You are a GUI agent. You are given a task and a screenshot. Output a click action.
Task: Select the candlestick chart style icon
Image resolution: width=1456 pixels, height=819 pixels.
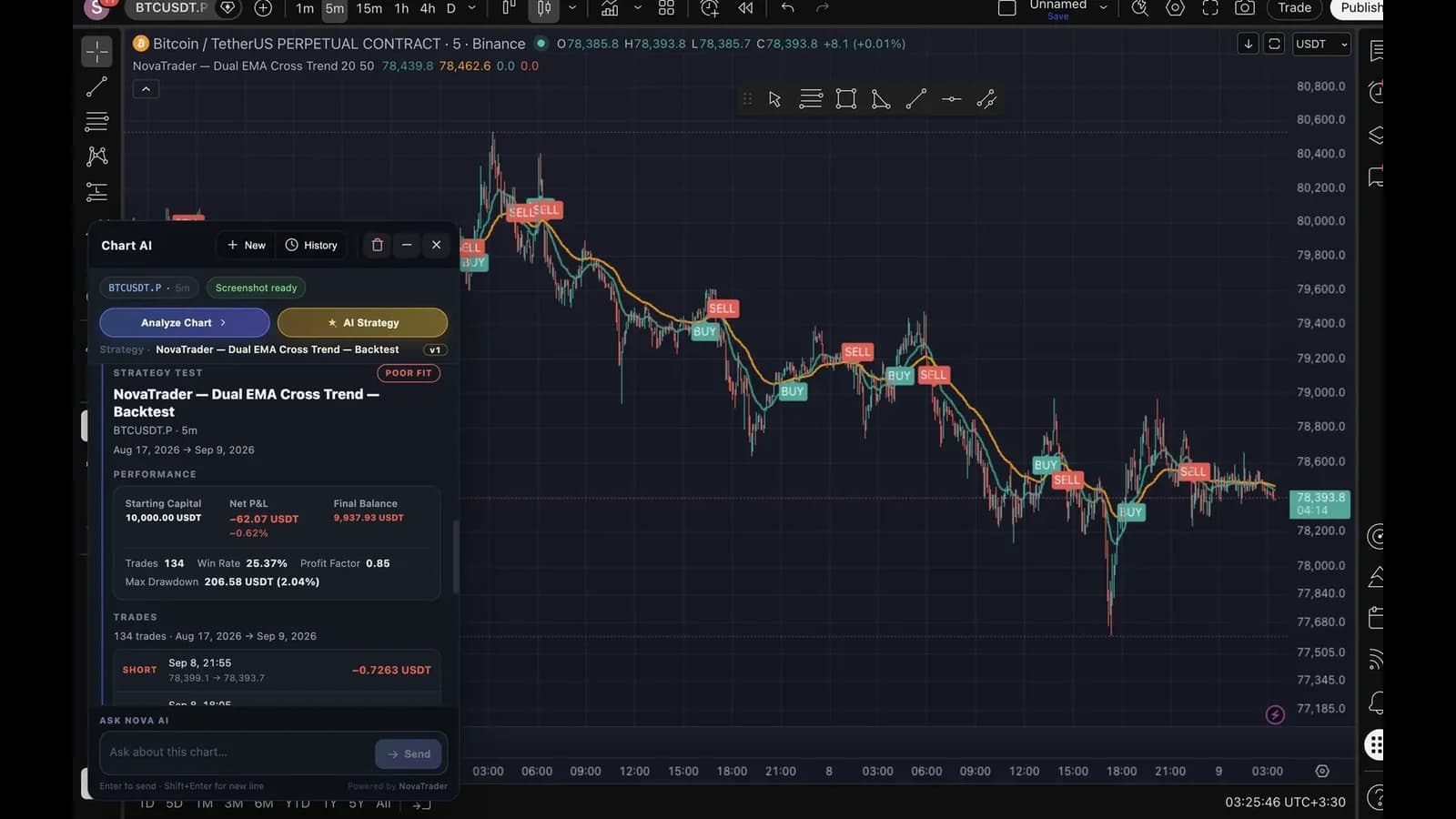tap(543, 8)
